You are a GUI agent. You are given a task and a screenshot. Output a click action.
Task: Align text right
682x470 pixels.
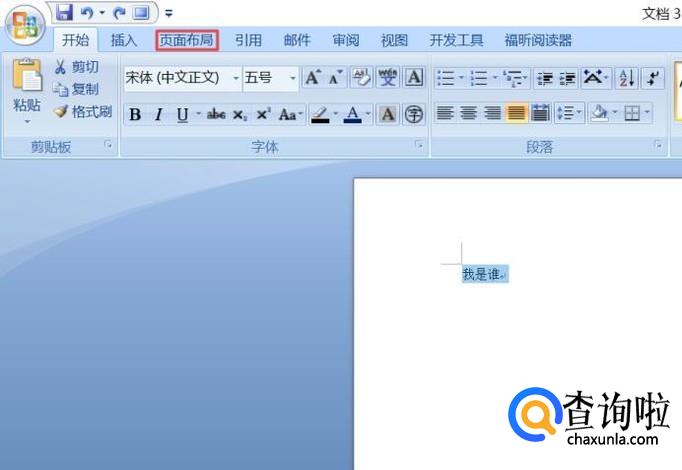[492, 113]
